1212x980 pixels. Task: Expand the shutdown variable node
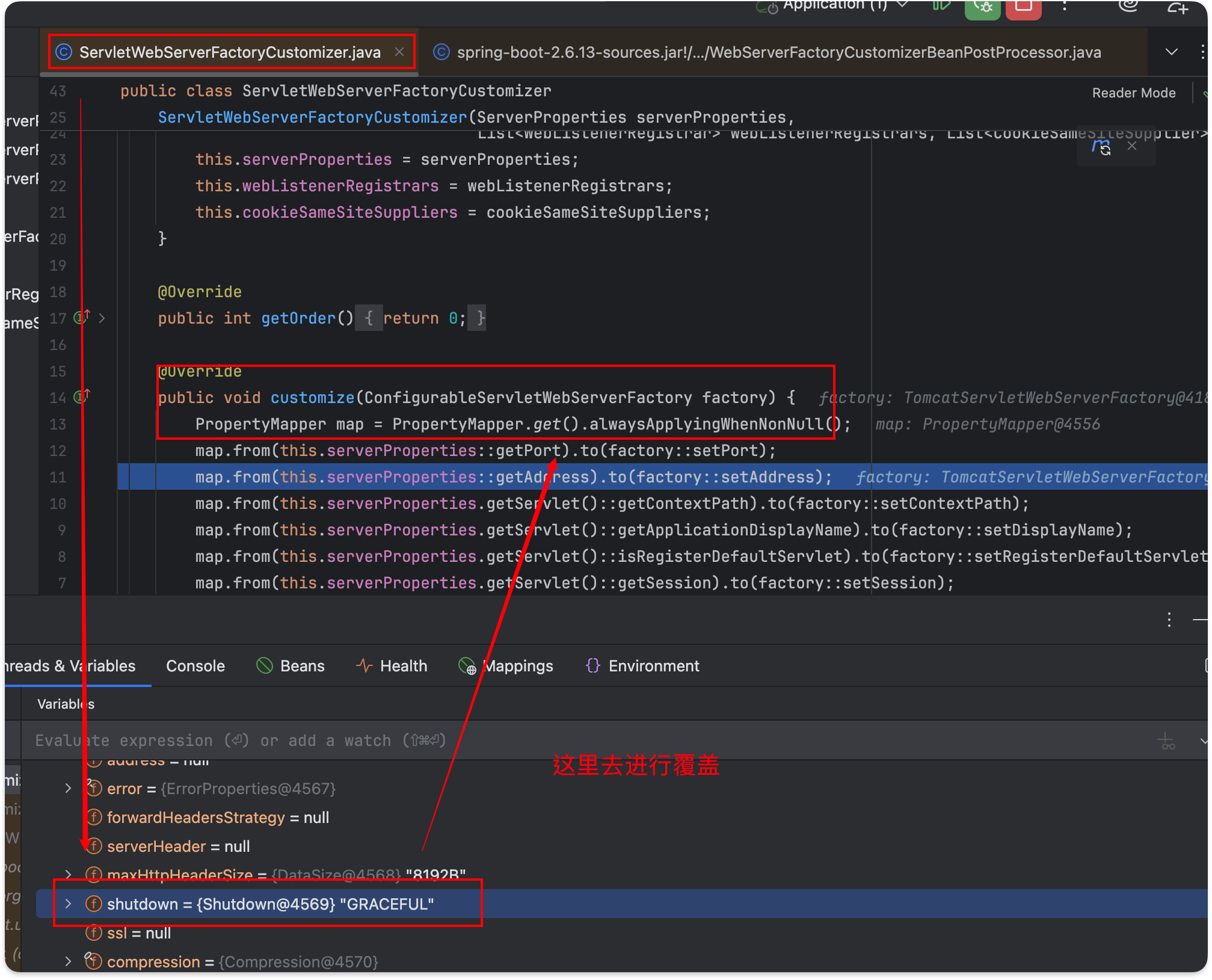point(68,904)
